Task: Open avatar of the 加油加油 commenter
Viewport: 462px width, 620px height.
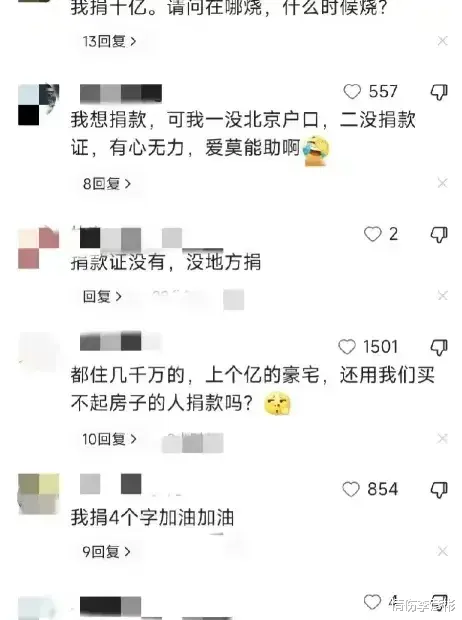Action: click(39, 493)
